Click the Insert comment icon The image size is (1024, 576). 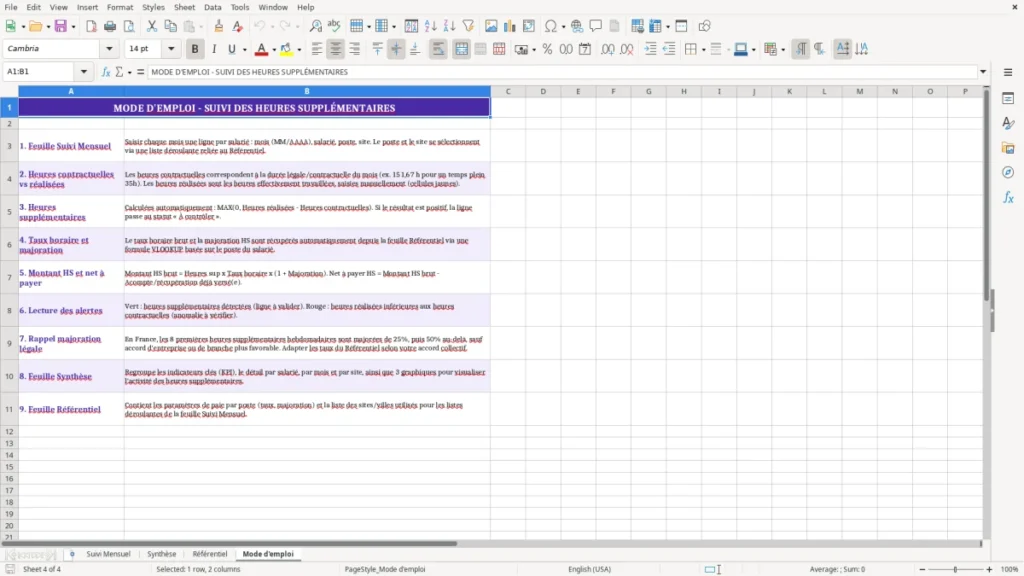(x=596, y=26)
